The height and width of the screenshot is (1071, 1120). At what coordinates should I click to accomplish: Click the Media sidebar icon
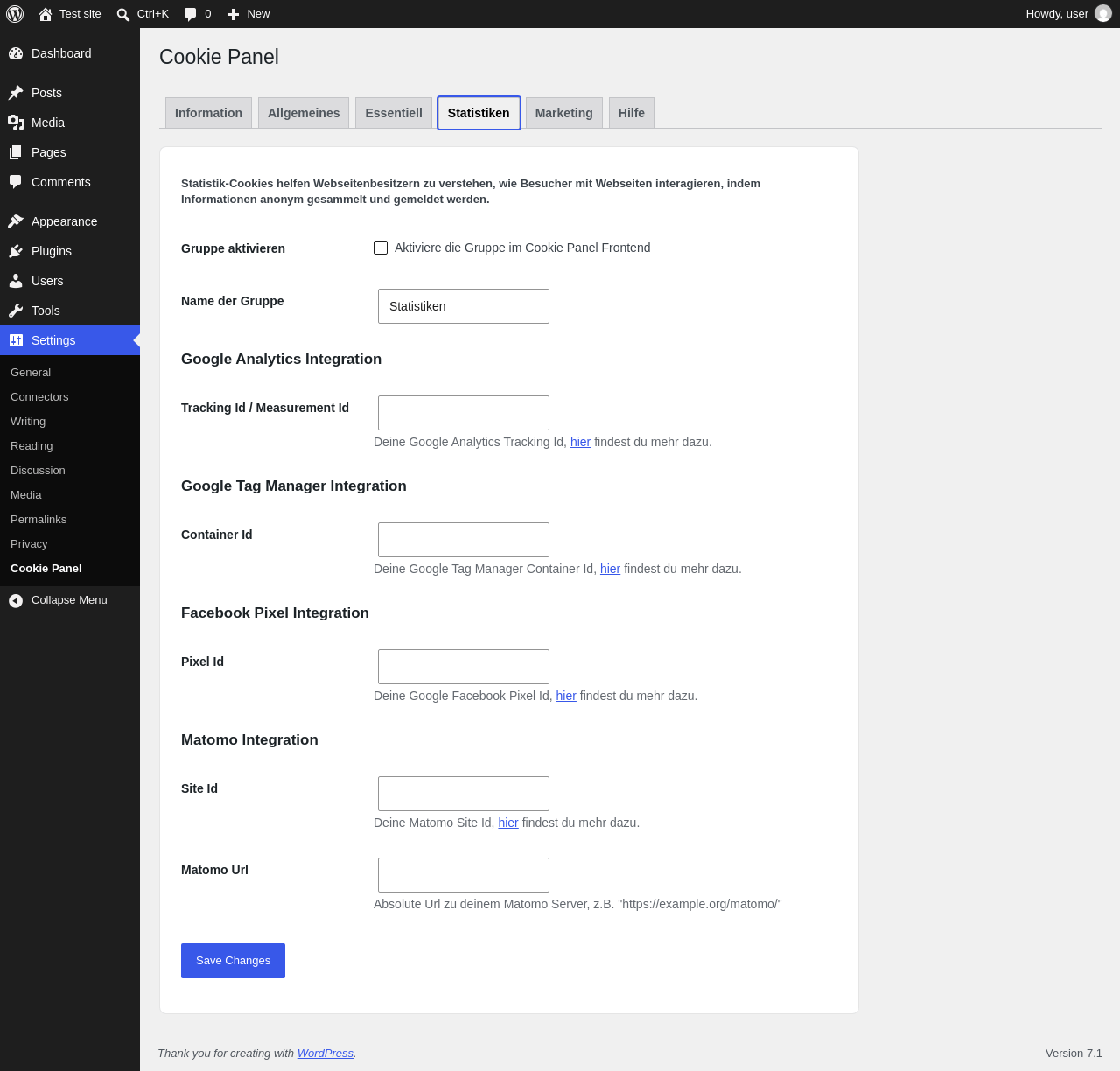[16, 122]
